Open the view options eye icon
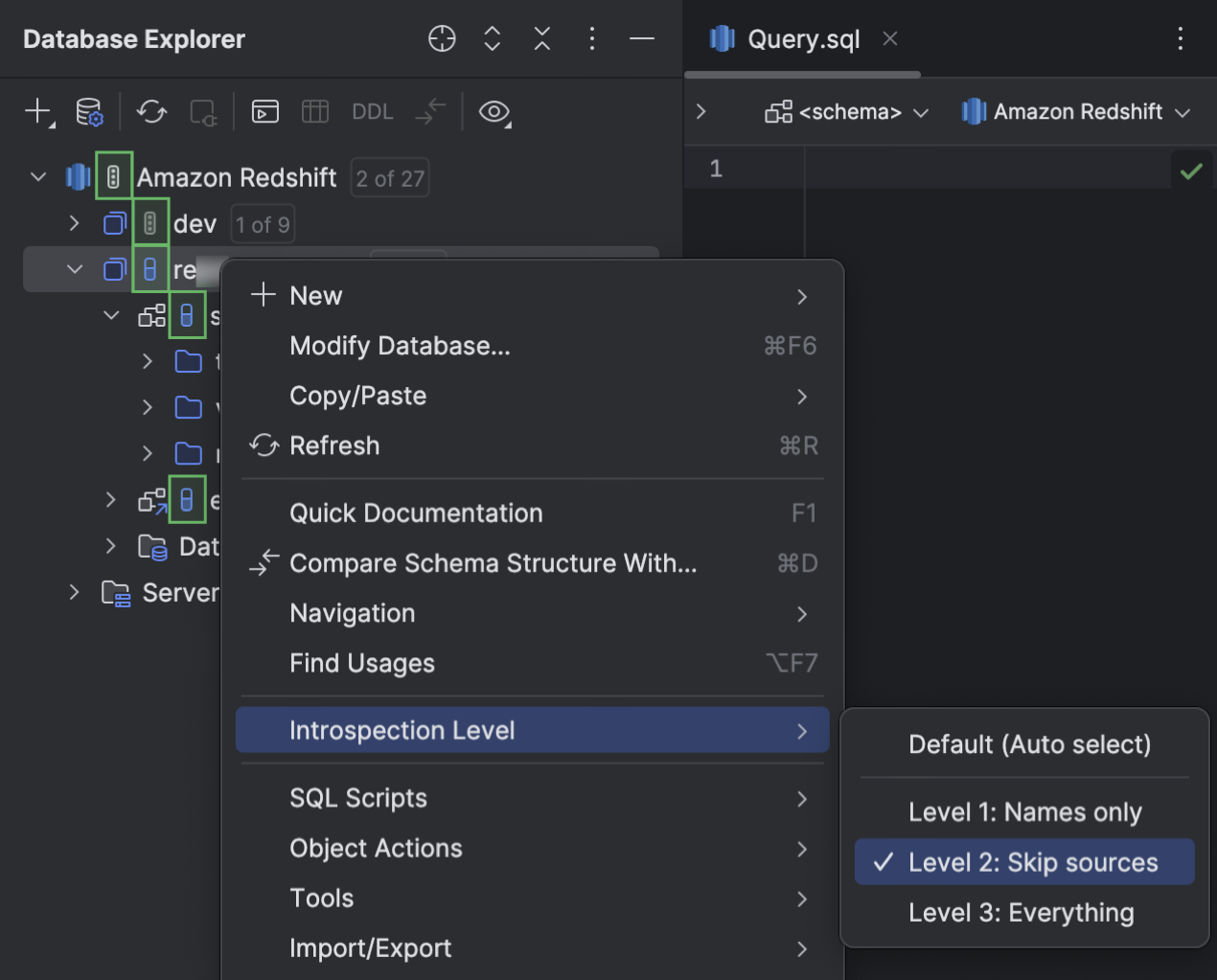The height and width of the screenshot is (980, 1217). pyautogui.click(x=494, y=111)
